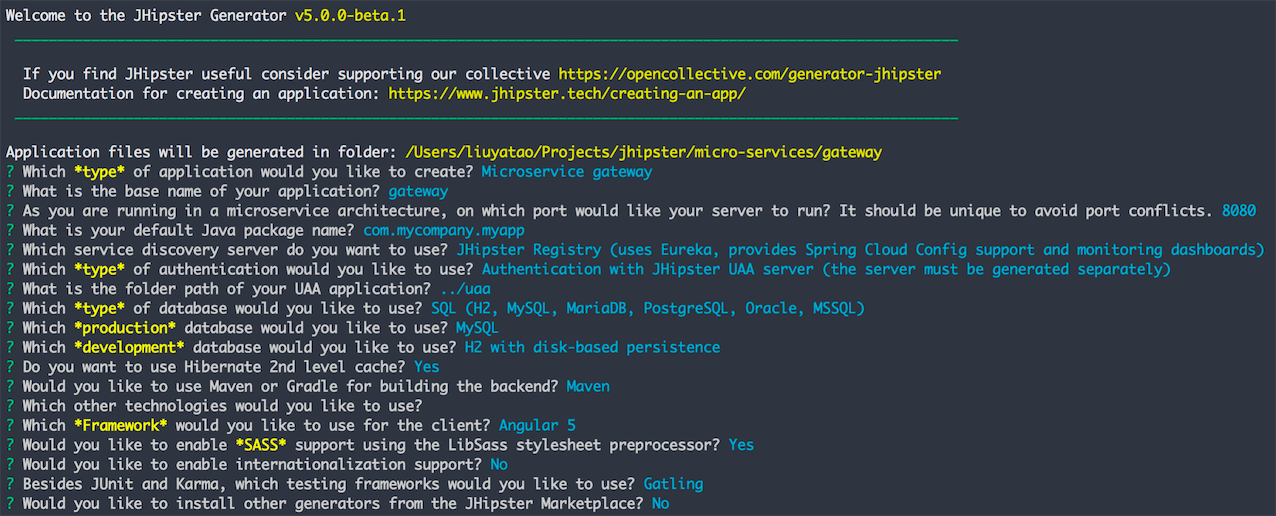The width and height of the screenshot is (1276, 516).
Task: Click the version text v5.0.0-beta.1
Action: click(x=351, y=16)
